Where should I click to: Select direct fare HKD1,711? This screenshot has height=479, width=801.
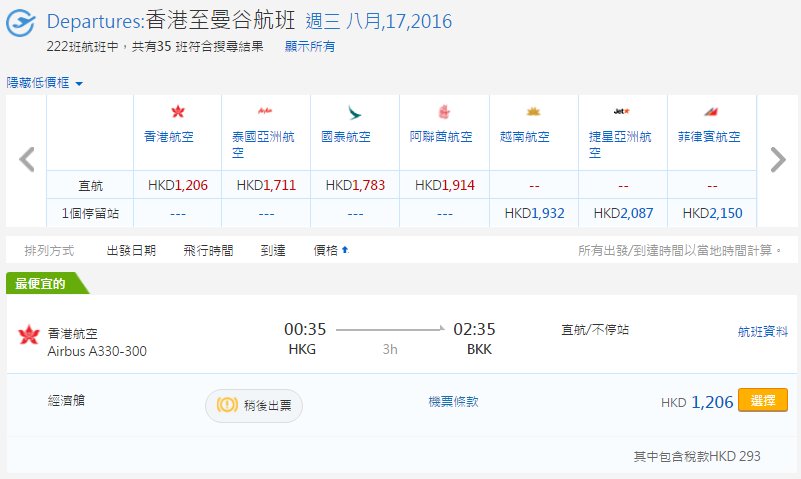point(266,185)
